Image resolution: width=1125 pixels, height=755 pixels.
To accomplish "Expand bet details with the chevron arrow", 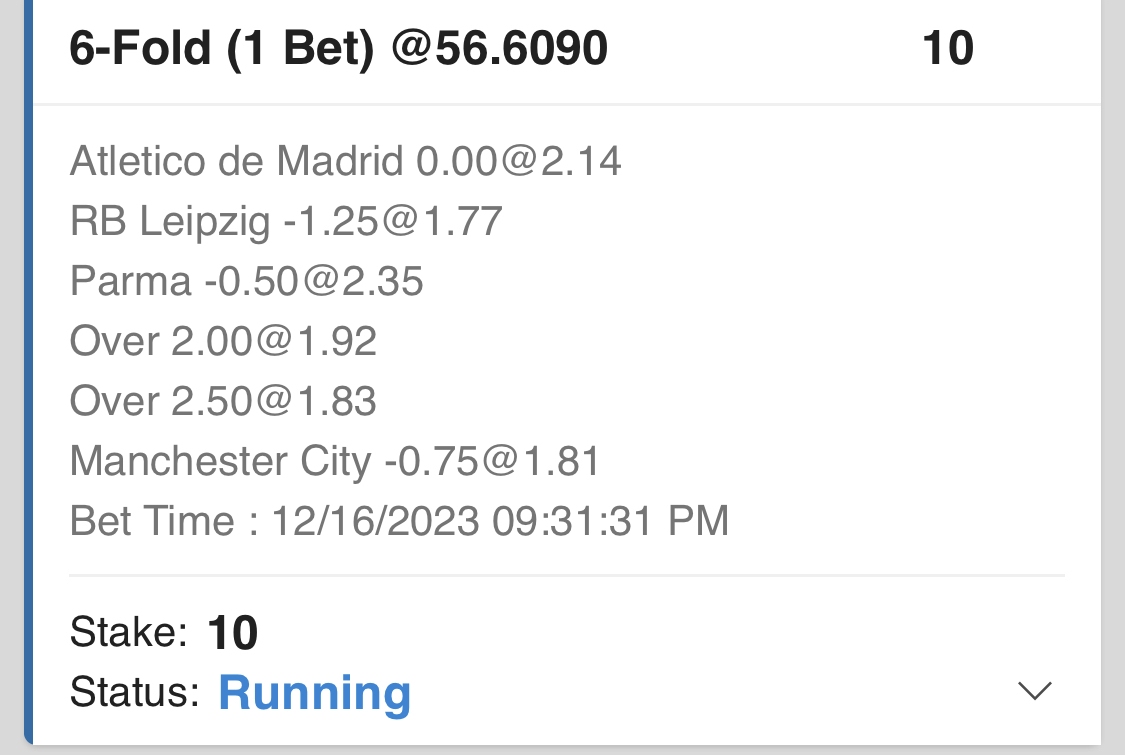I will tap(1034, 691).
